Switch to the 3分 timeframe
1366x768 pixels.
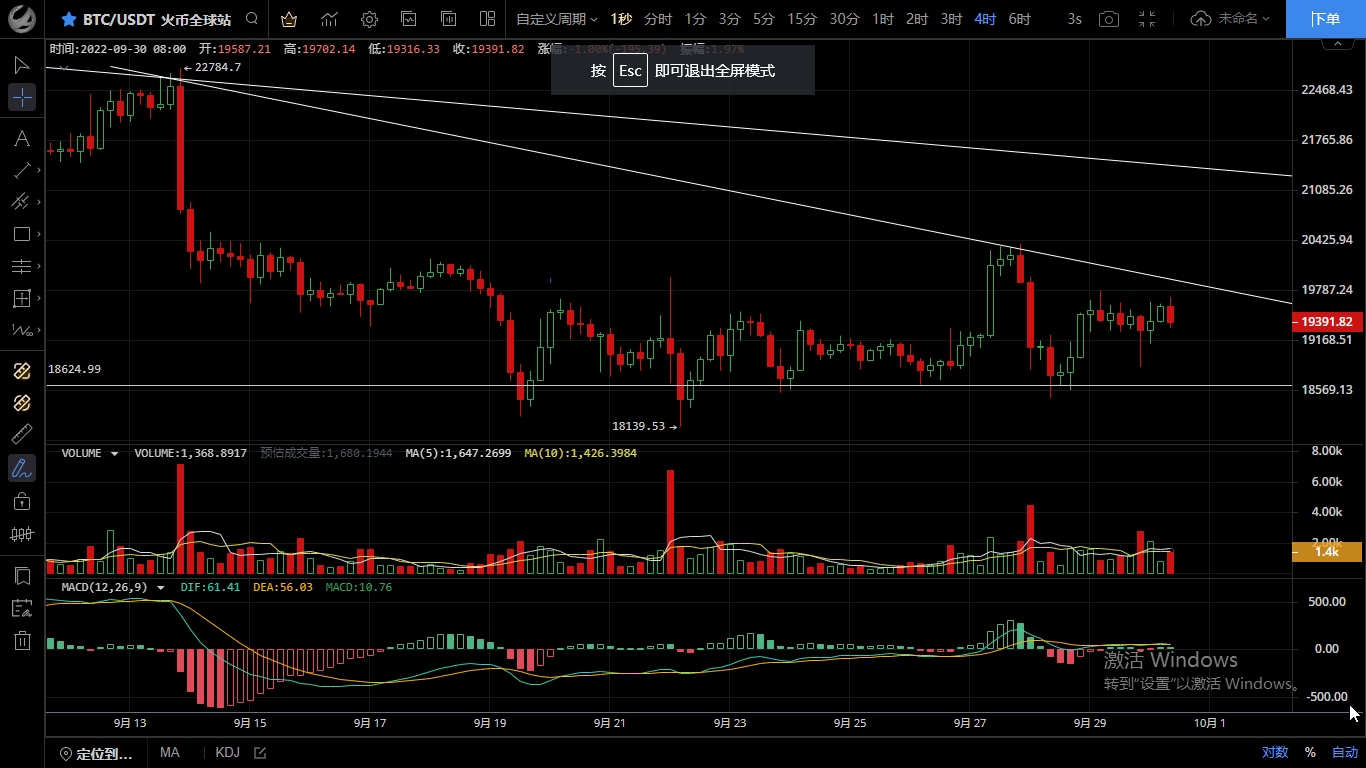point(729,19)
